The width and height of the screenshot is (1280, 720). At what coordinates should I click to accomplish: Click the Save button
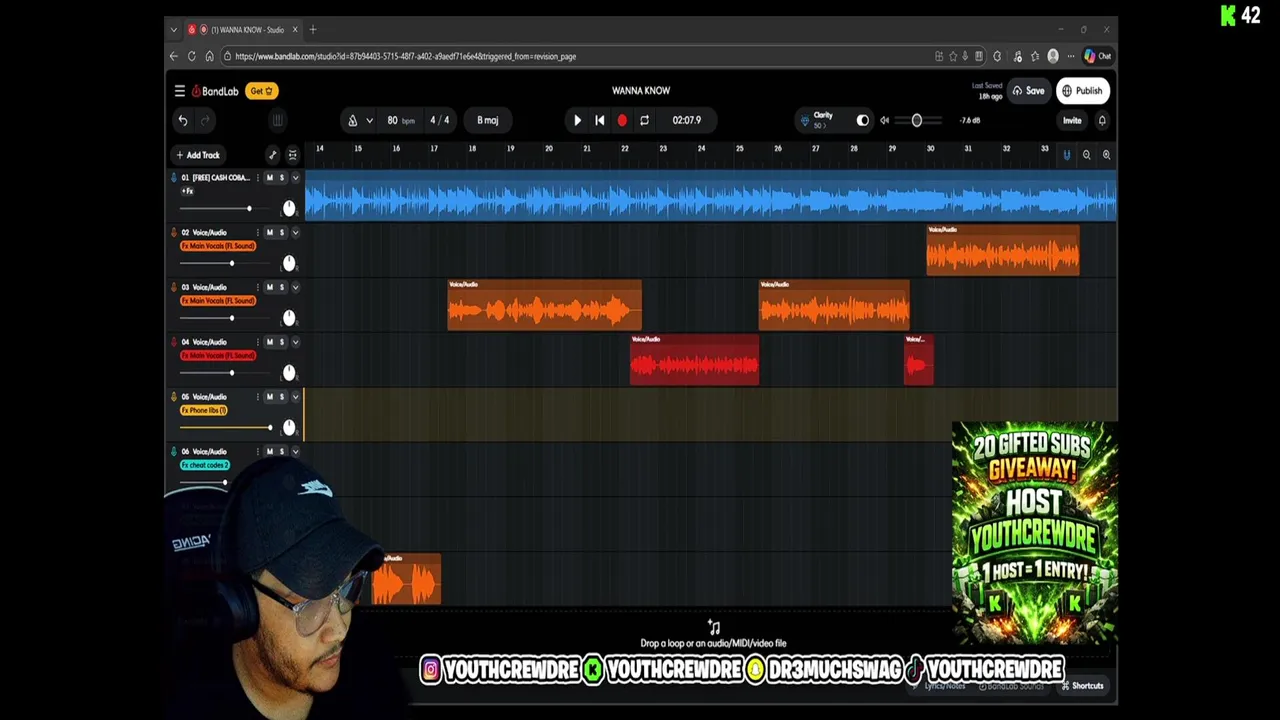pyautogui.click(x=1028, y=91)
